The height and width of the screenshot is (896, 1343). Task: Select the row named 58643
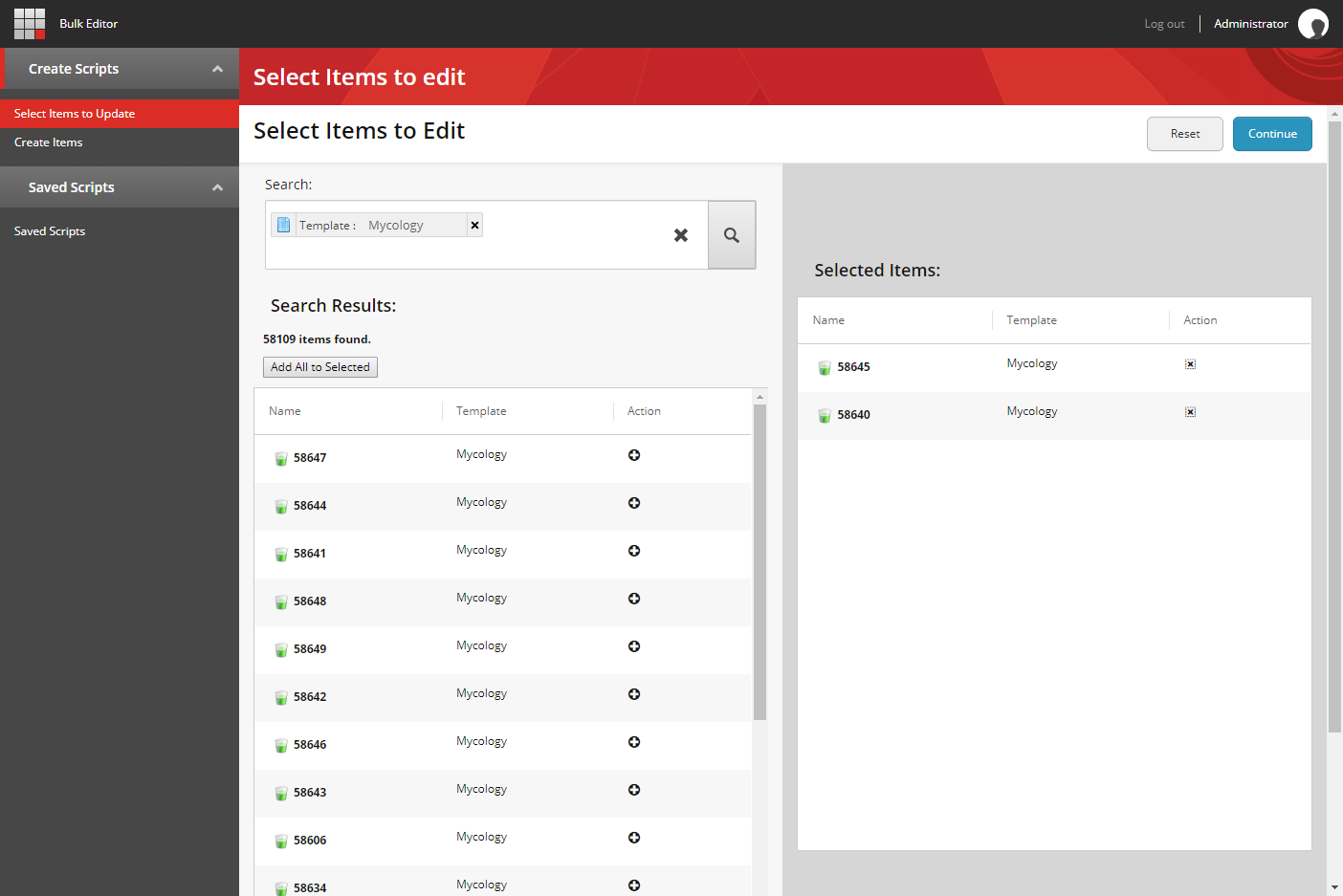503,794
